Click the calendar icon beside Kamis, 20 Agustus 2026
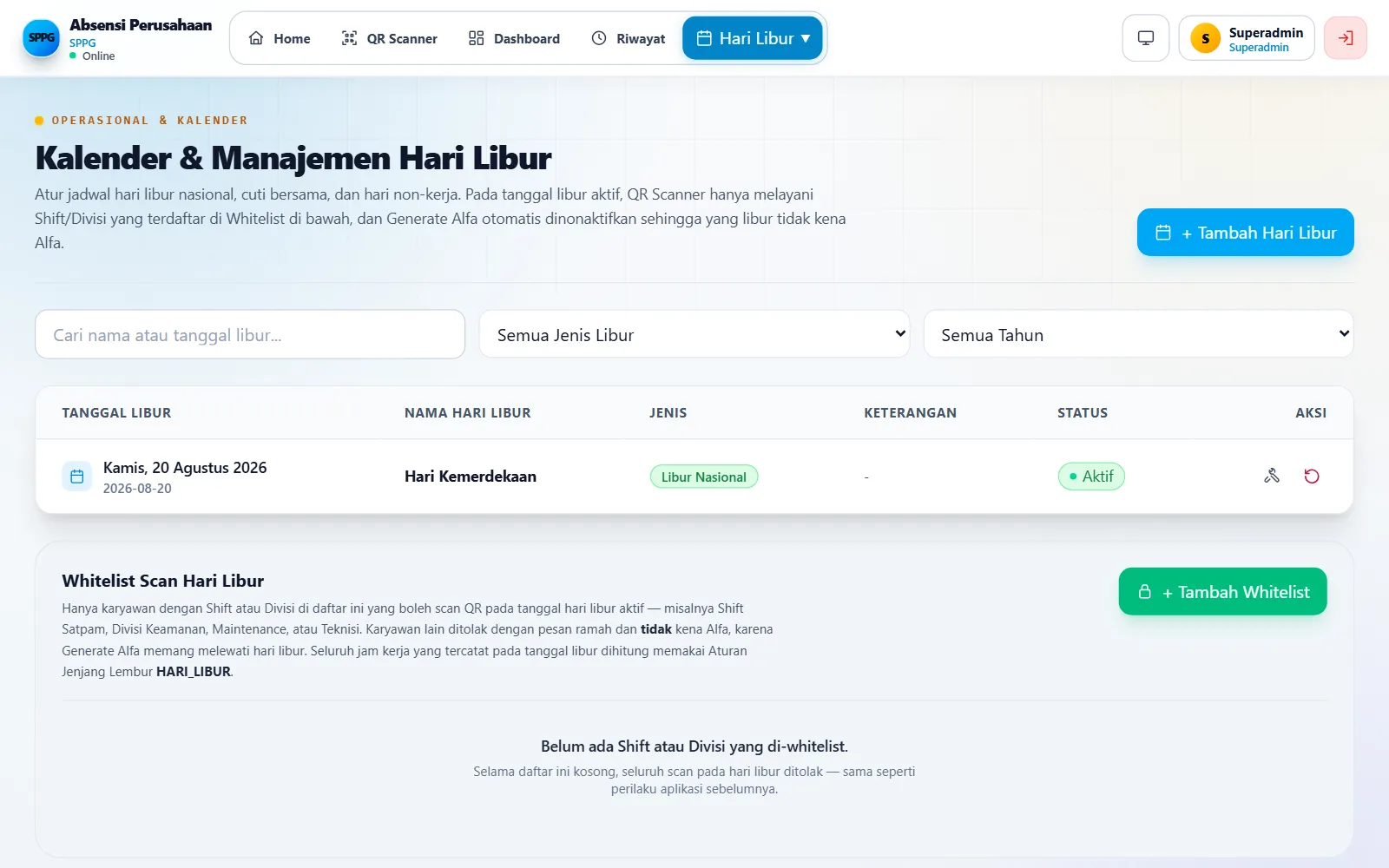Screen dimensions: 1389x868 point(76,477)
